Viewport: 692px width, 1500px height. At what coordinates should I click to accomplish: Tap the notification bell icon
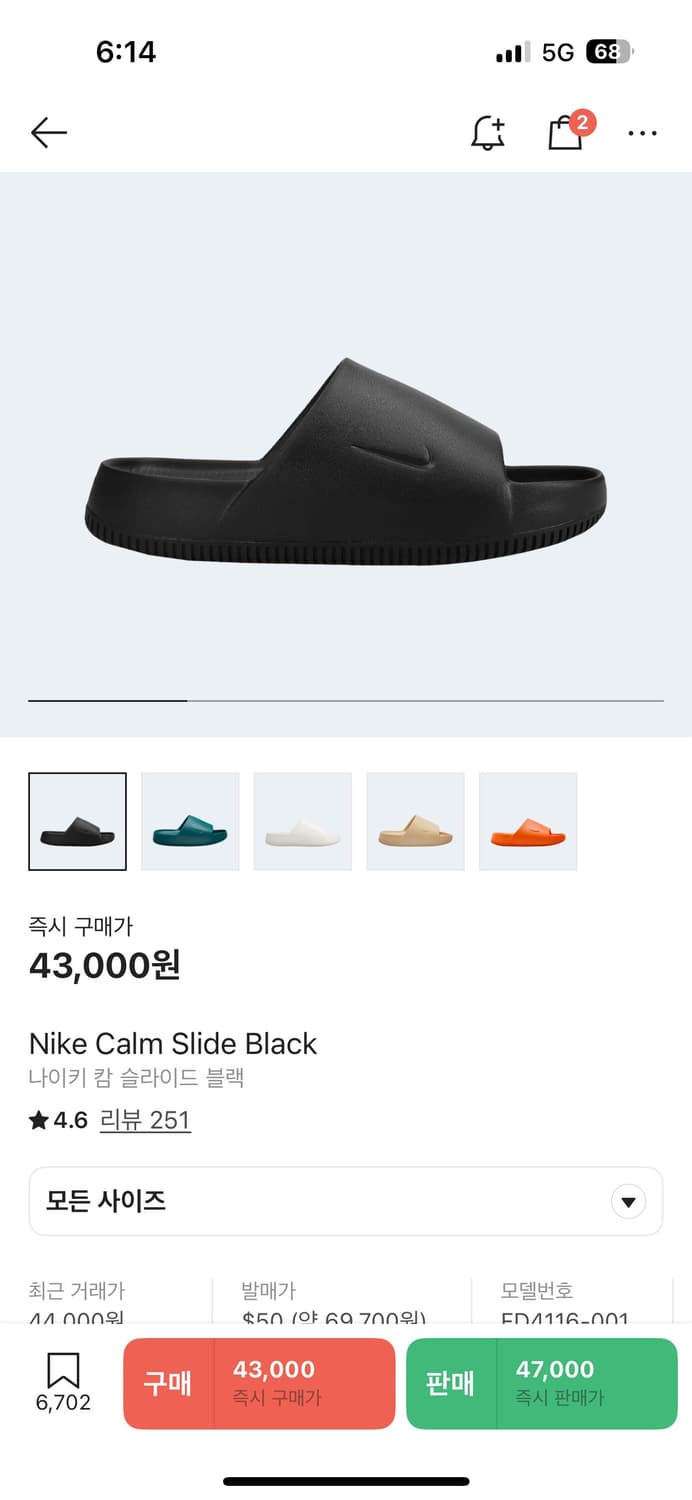[488, 132]
